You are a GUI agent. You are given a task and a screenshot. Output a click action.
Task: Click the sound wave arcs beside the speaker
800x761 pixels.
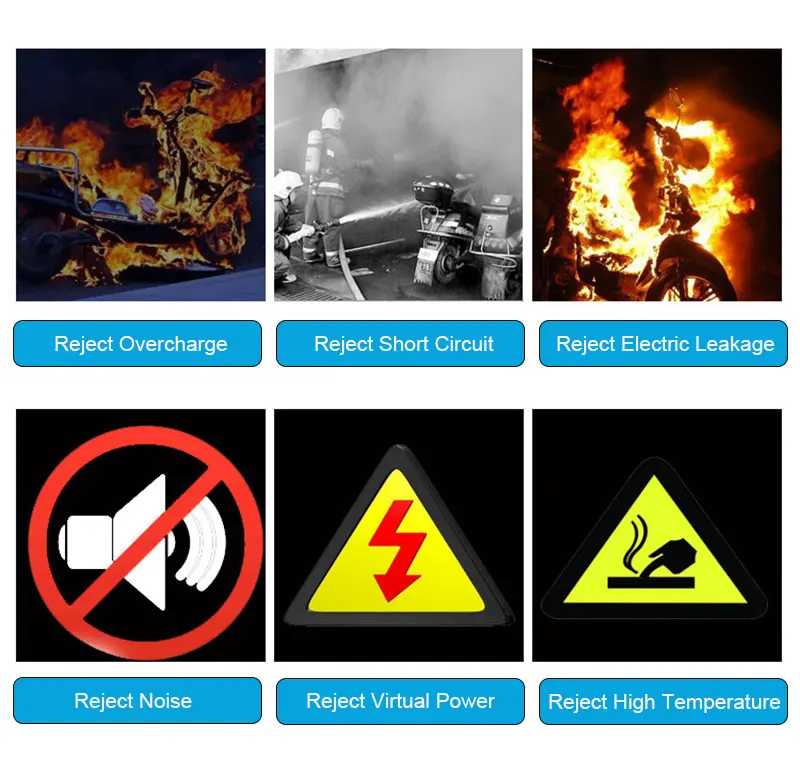tap(202, 544)
